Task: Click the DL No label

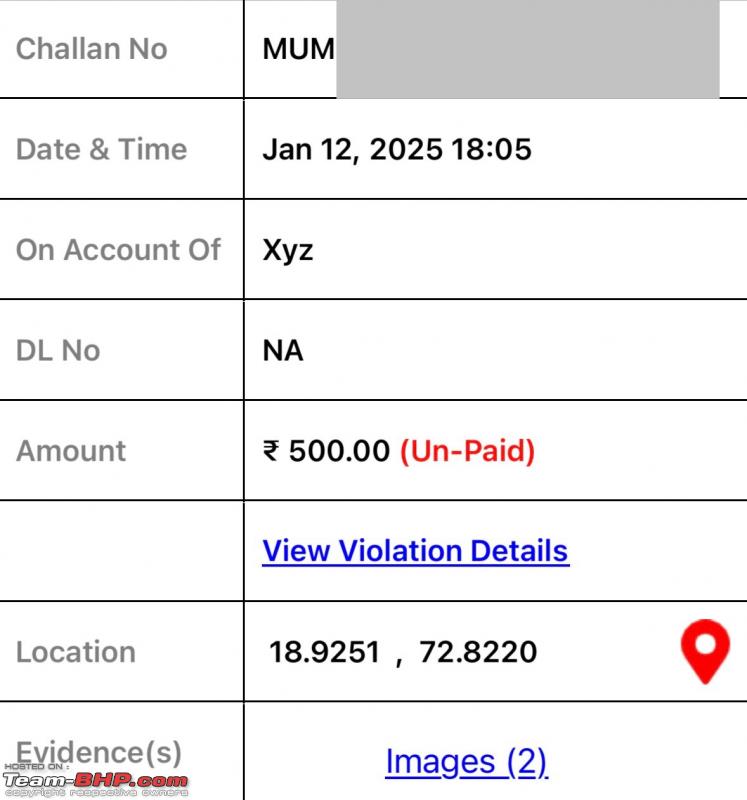Action: pos(58,351)
